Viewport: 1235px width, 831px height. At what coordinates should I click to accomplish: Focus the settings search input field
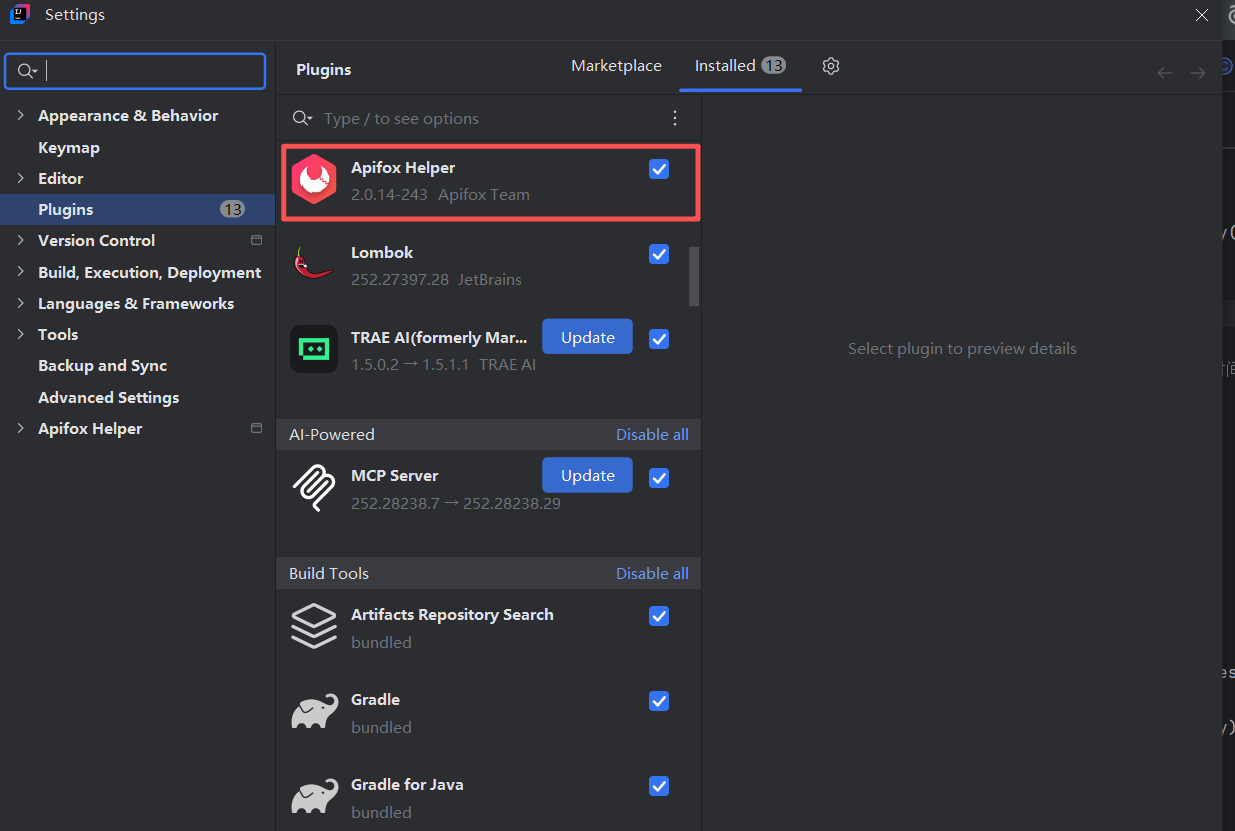point(135,71)
